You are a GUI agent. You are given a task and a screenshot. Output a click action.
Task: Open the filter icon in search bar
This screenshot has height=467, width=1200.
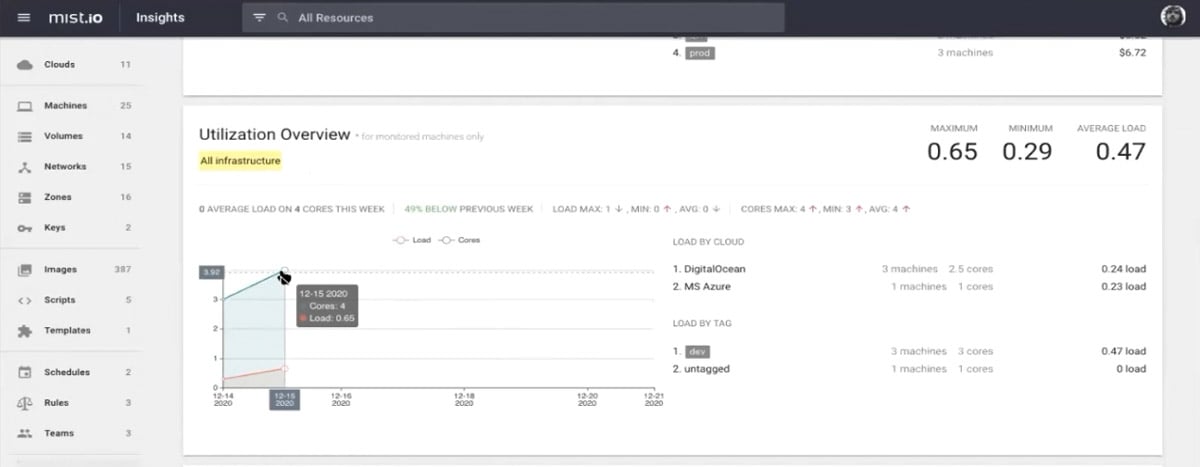point(259,17)
